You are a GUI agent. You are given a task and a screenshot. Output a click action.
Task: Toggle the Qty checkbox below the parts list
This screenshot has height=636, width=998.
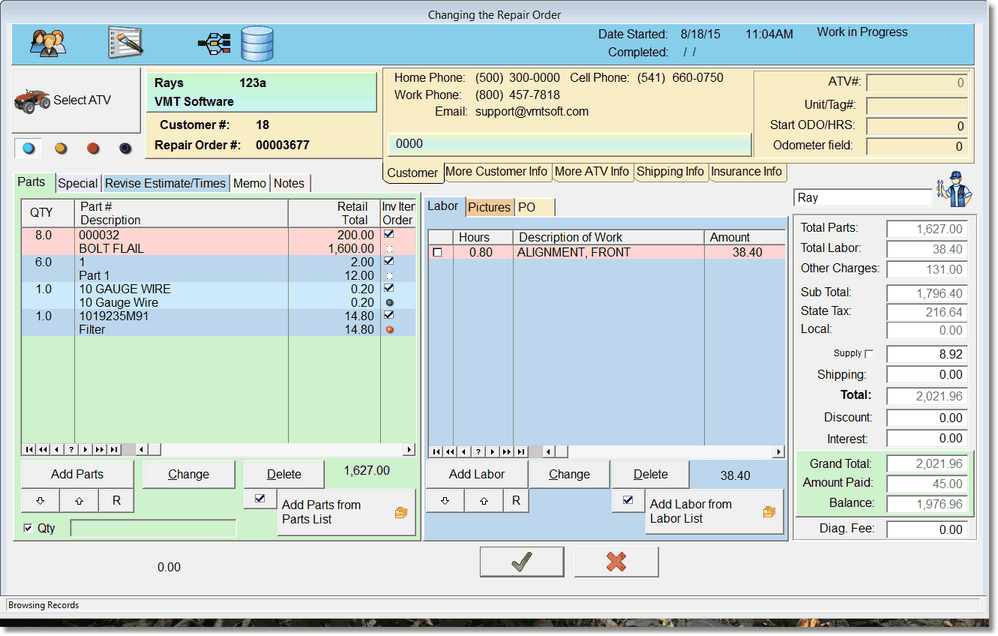coord(28,528)
